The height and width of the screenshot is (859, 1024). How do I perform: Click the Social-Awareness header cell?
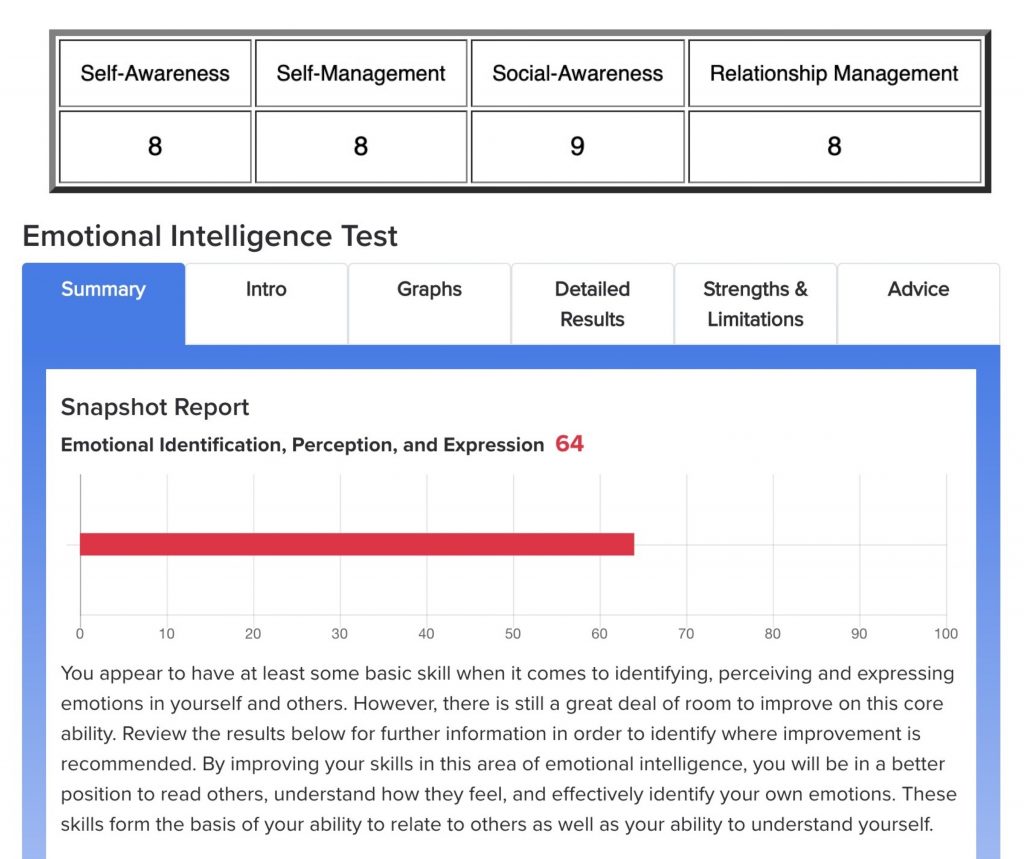tap(577, 73)
